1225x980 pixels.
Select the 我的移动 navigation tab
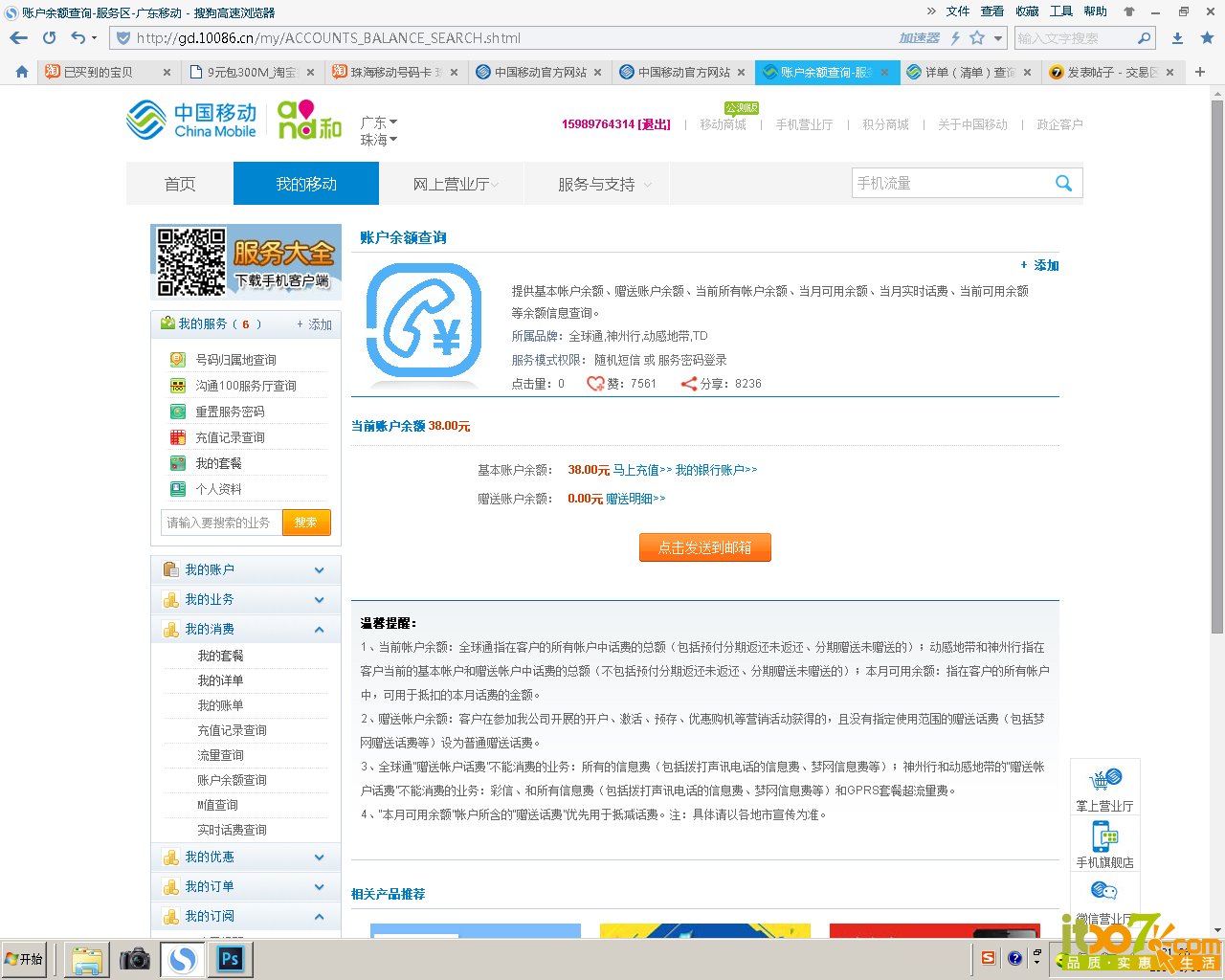tap(306, 184)
